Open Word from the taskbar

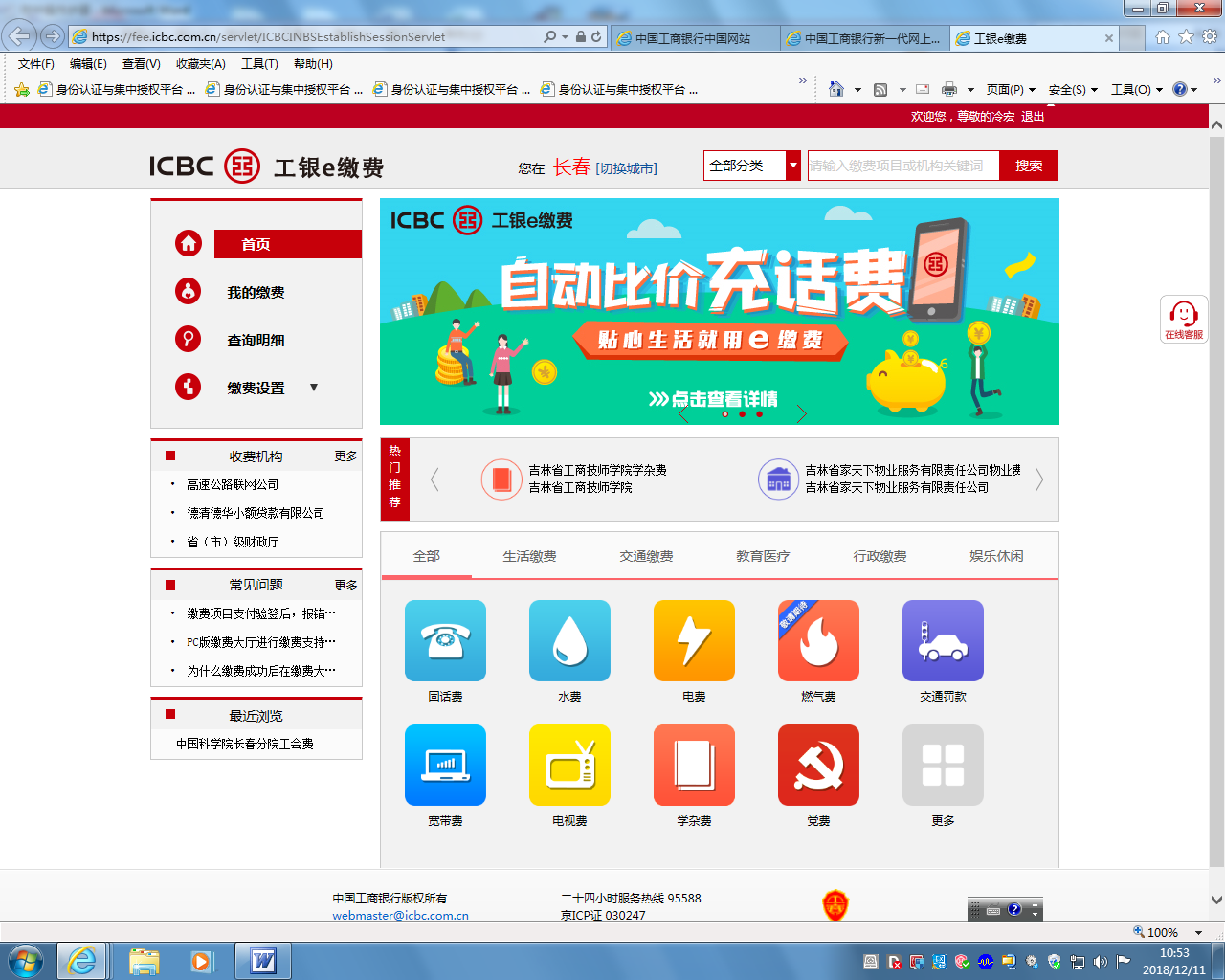[x=262, y=960]
